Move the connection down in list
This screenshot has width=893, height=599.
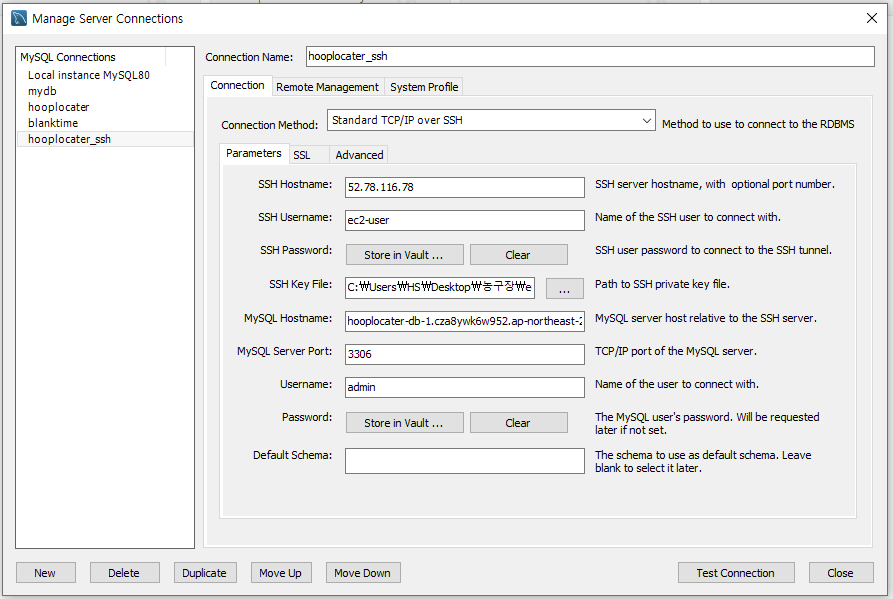pyautogui.click(x=363, y=573)
